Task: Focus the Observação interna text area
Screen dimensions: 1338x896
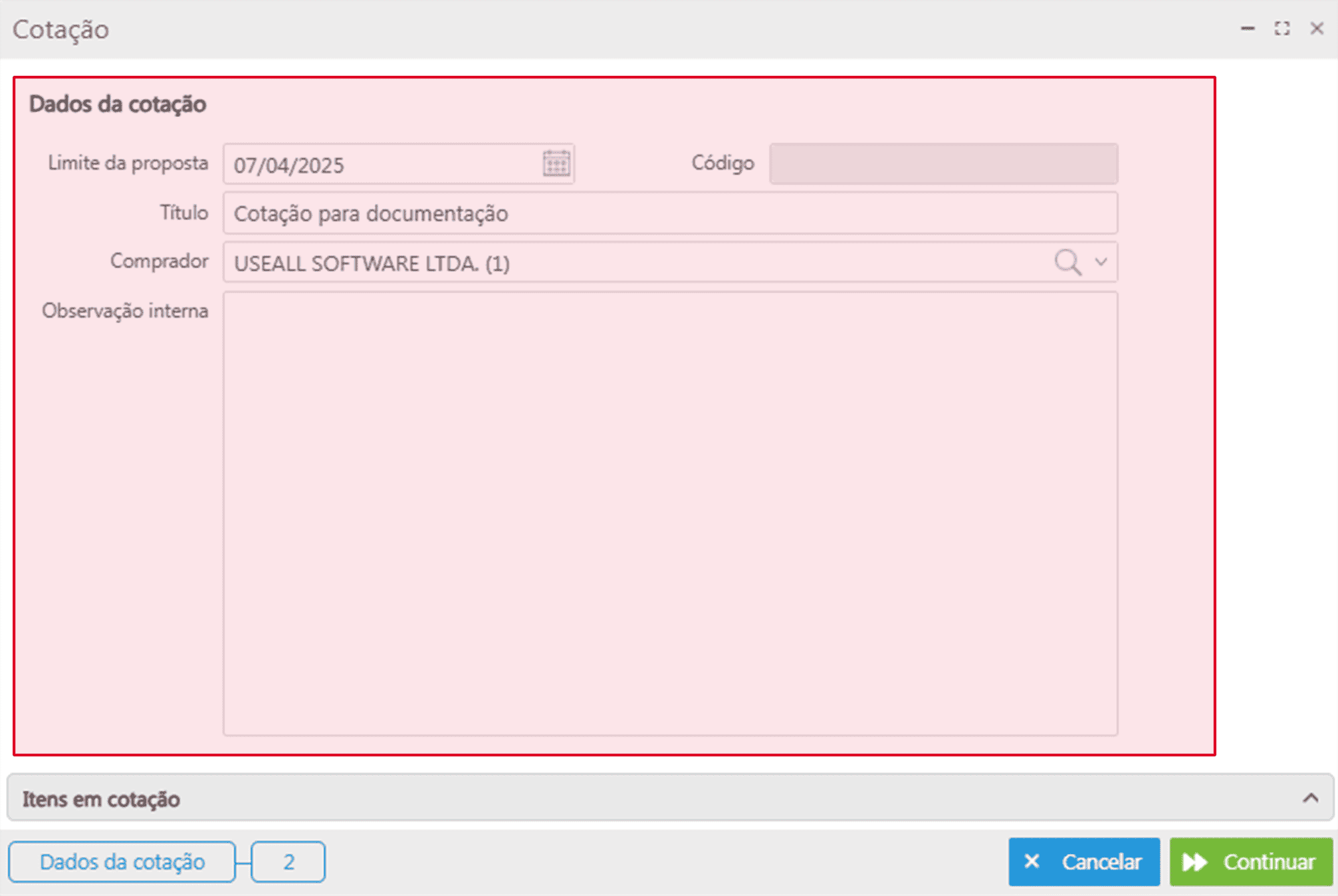Action: pos(670,513)
